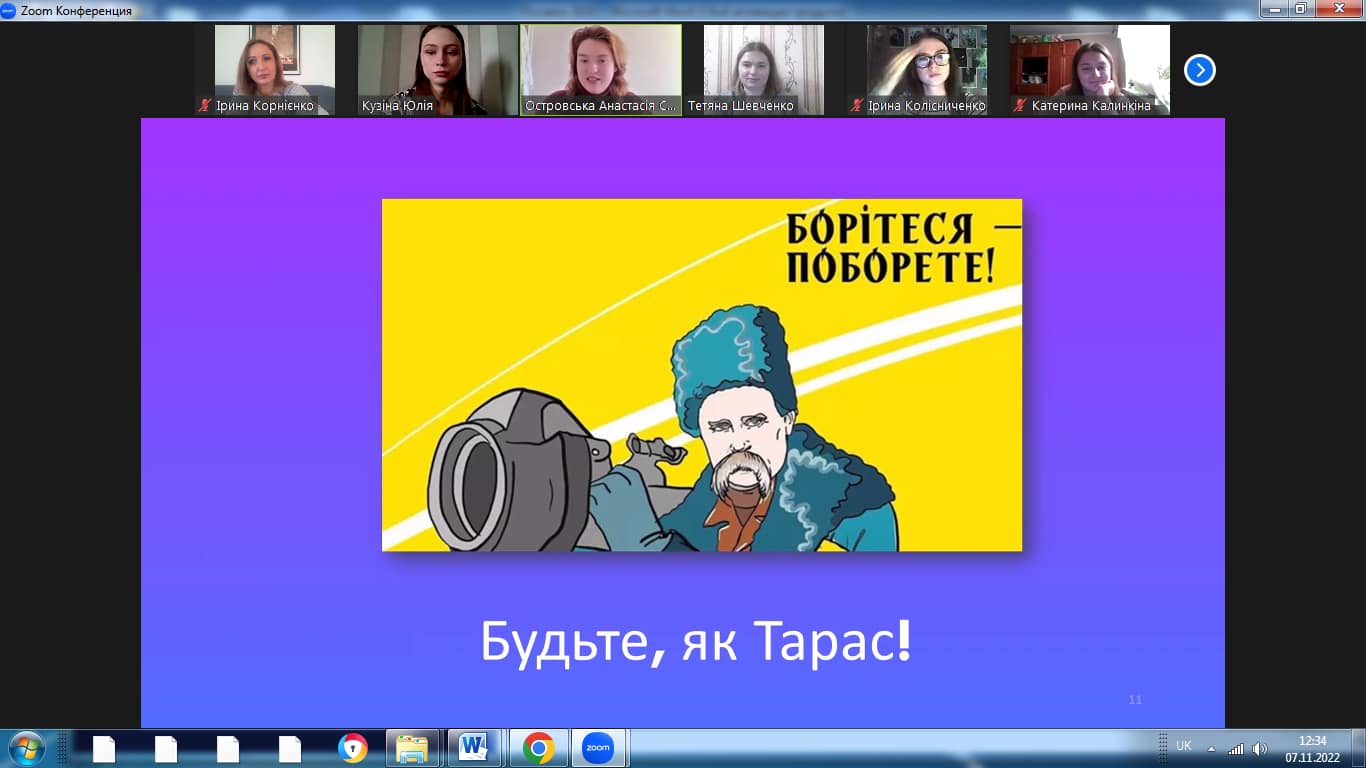Click the taskbar clock showing 12:34

tap(1312, 748)
